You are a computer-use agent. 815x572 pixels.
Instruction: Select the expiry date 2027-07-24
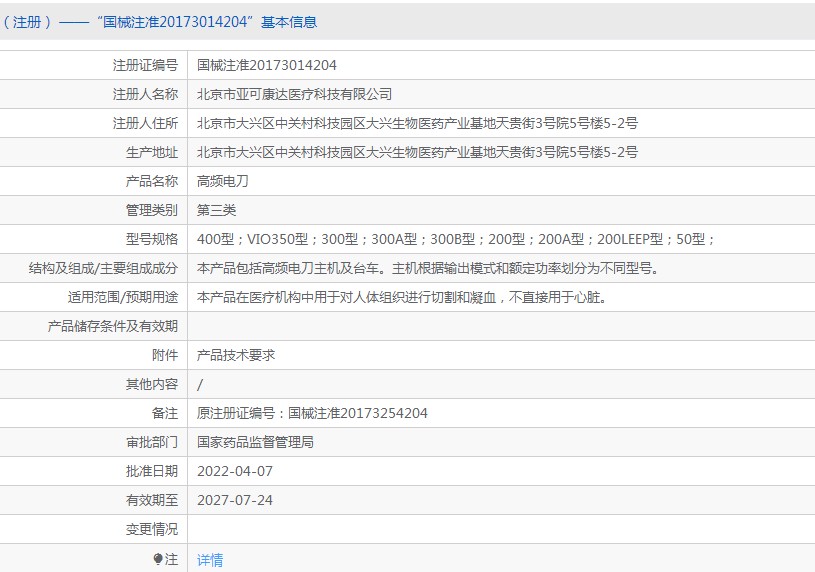(x=234, y=500)
